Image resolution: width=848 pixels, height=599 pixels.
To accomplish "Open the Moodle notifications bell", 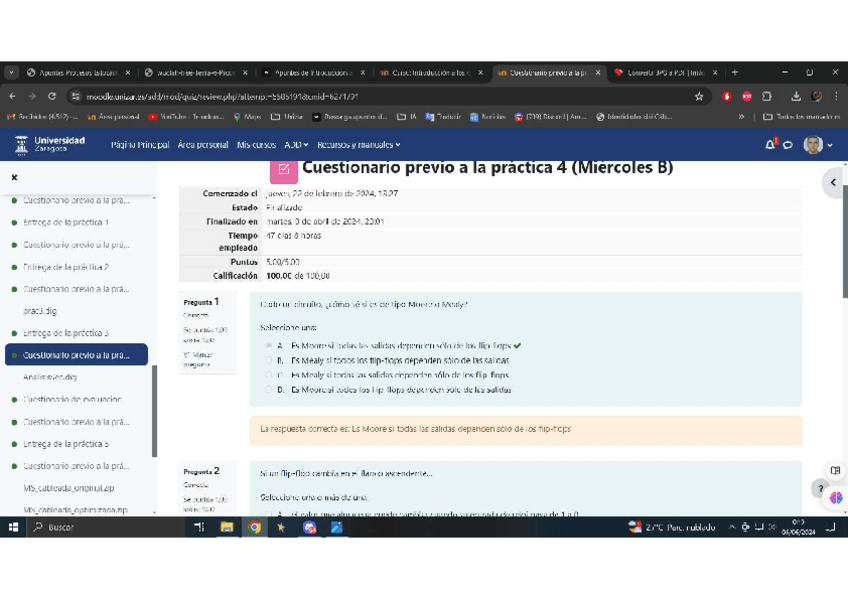I will (770, 144).
